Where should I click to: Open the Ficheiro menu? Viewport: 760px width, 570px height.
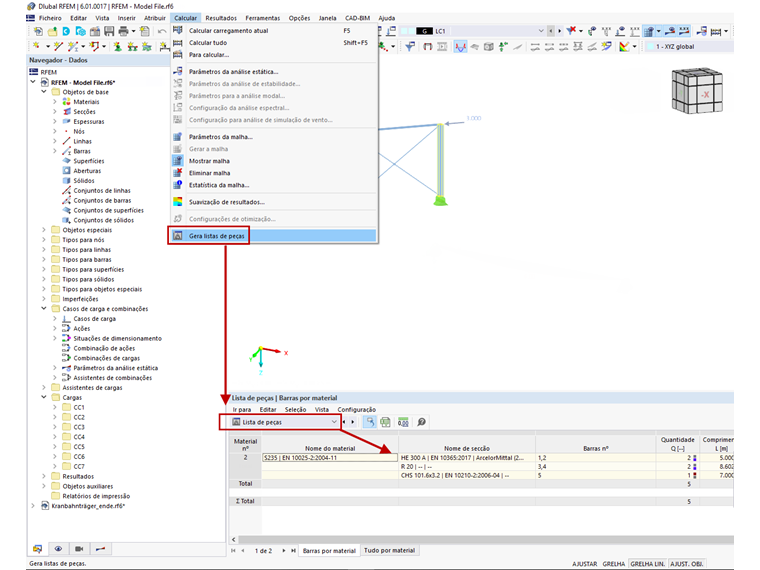pos(50,18)
